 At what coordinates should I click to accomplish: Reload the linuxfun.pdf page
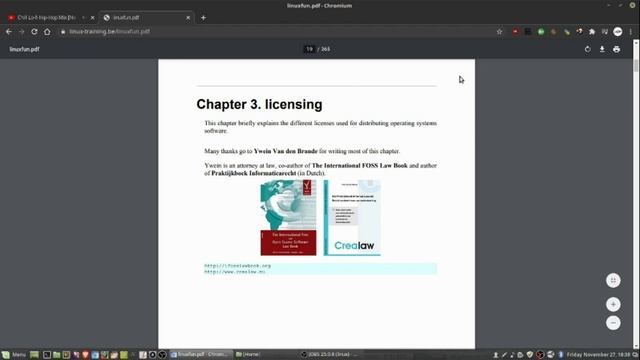pos(34,31)
